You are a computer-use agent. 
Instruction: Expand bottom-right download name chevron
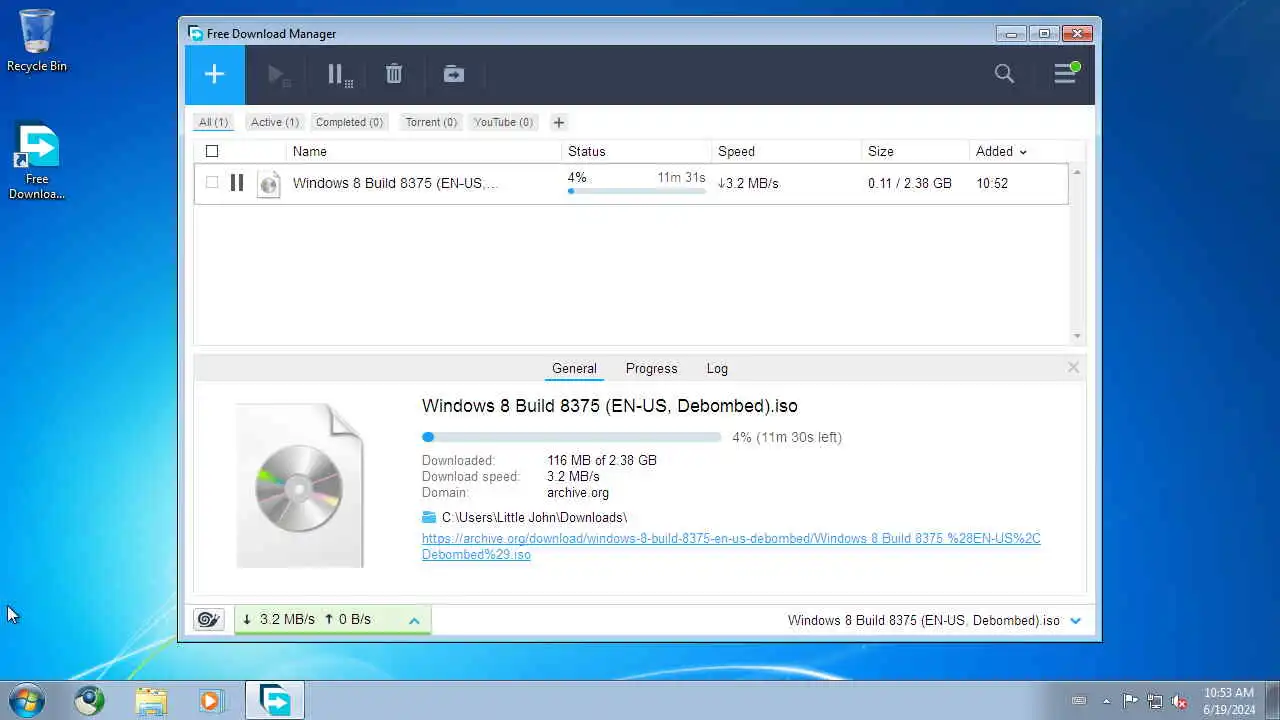coord(1076,621)
